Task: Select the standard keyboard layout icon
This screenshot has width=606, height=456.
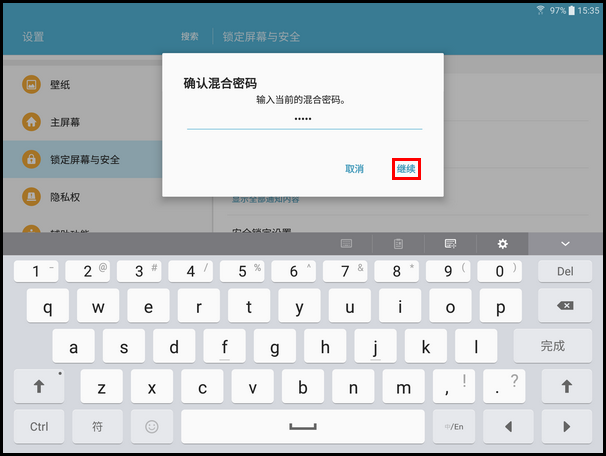Action: (x=346, y=244)
